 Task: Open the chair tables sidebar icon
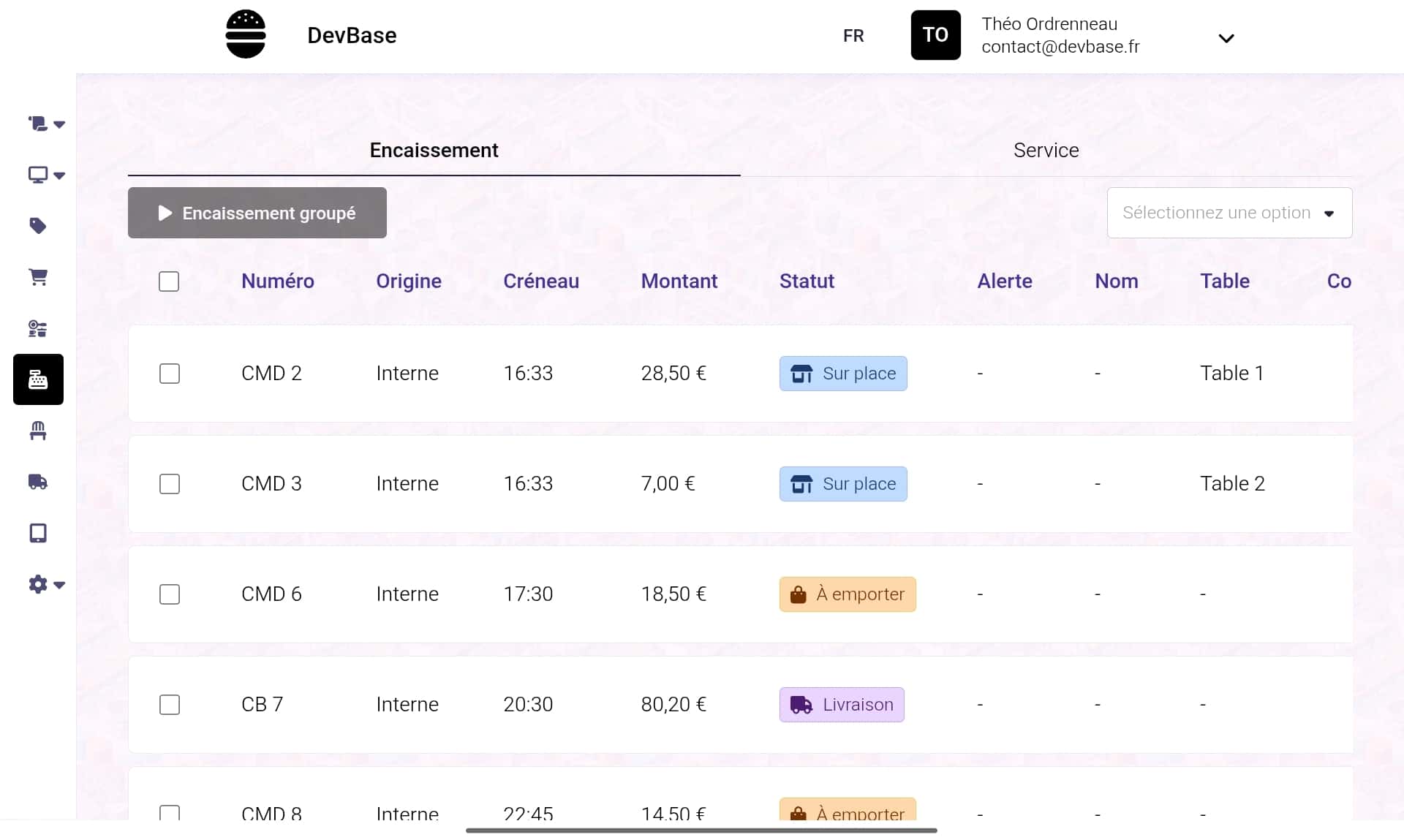click(38, 431)
